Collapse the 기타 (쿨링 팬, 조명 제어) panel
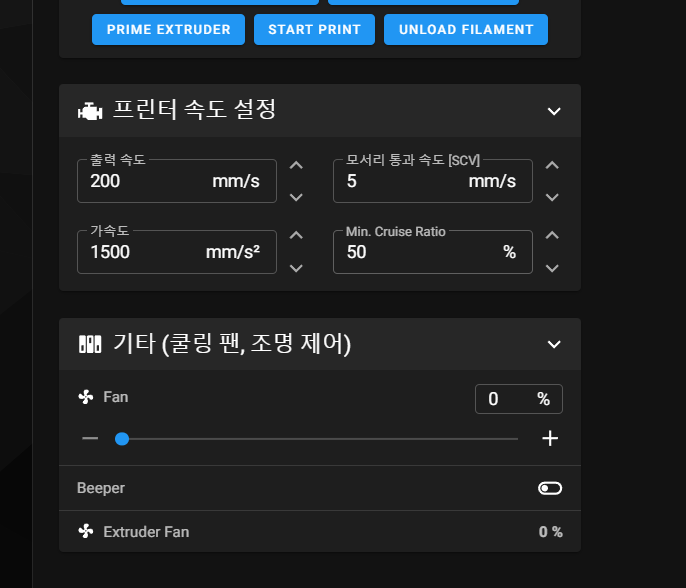This screenshot has height=588, width=686. [x=554, y=345]
